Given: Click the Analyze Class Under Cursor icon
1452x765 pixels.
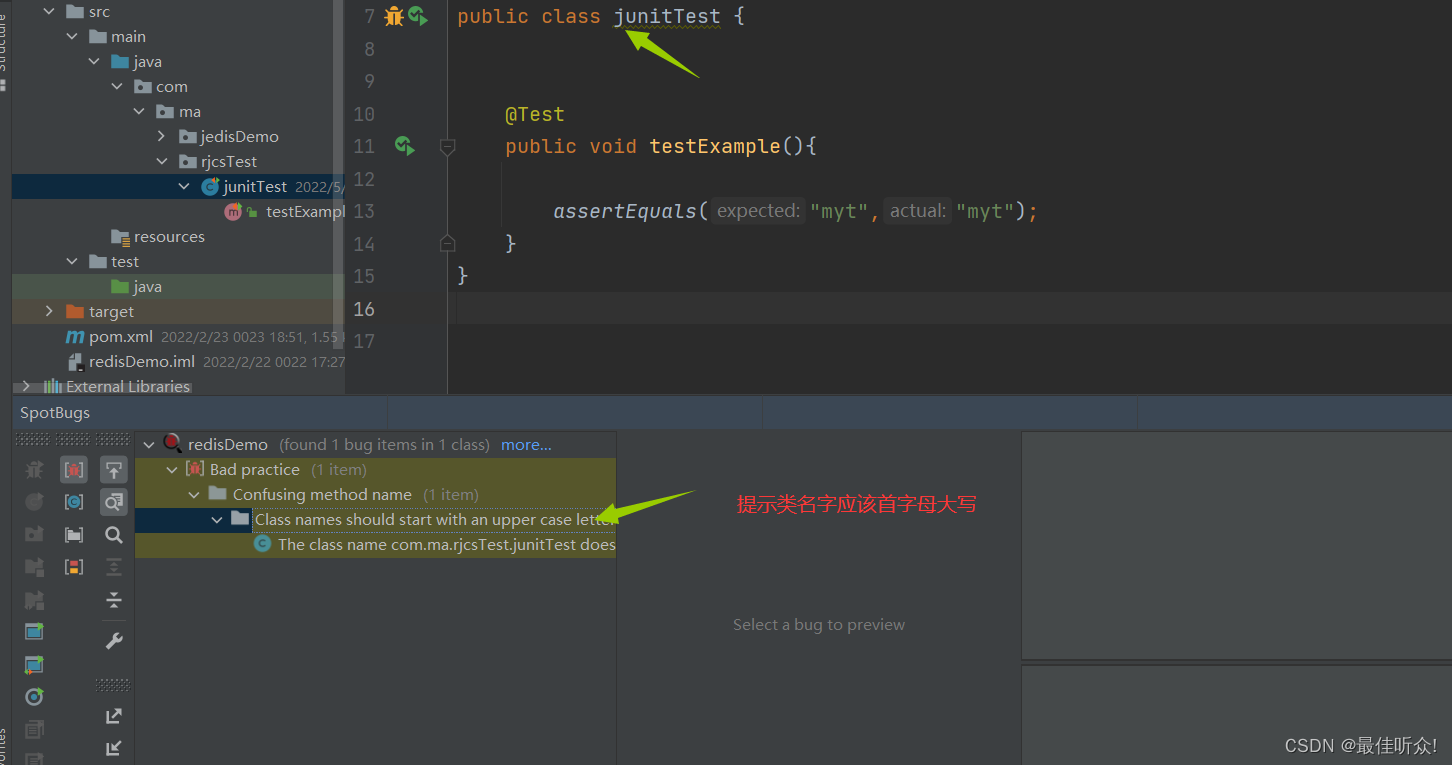Looking at the screenshot, I should pyautogui.click(x=34, y=502).
